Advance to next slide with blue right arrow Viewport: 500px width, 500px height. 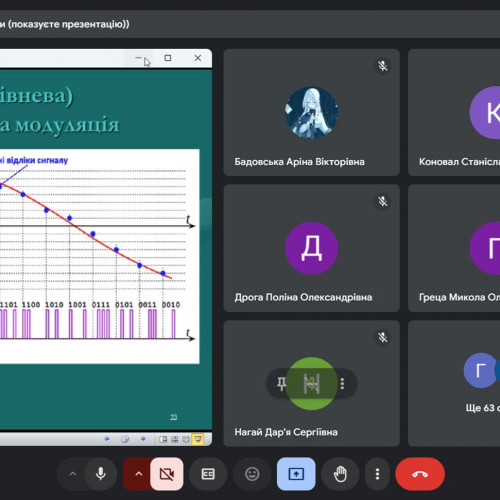pos(143,439)
